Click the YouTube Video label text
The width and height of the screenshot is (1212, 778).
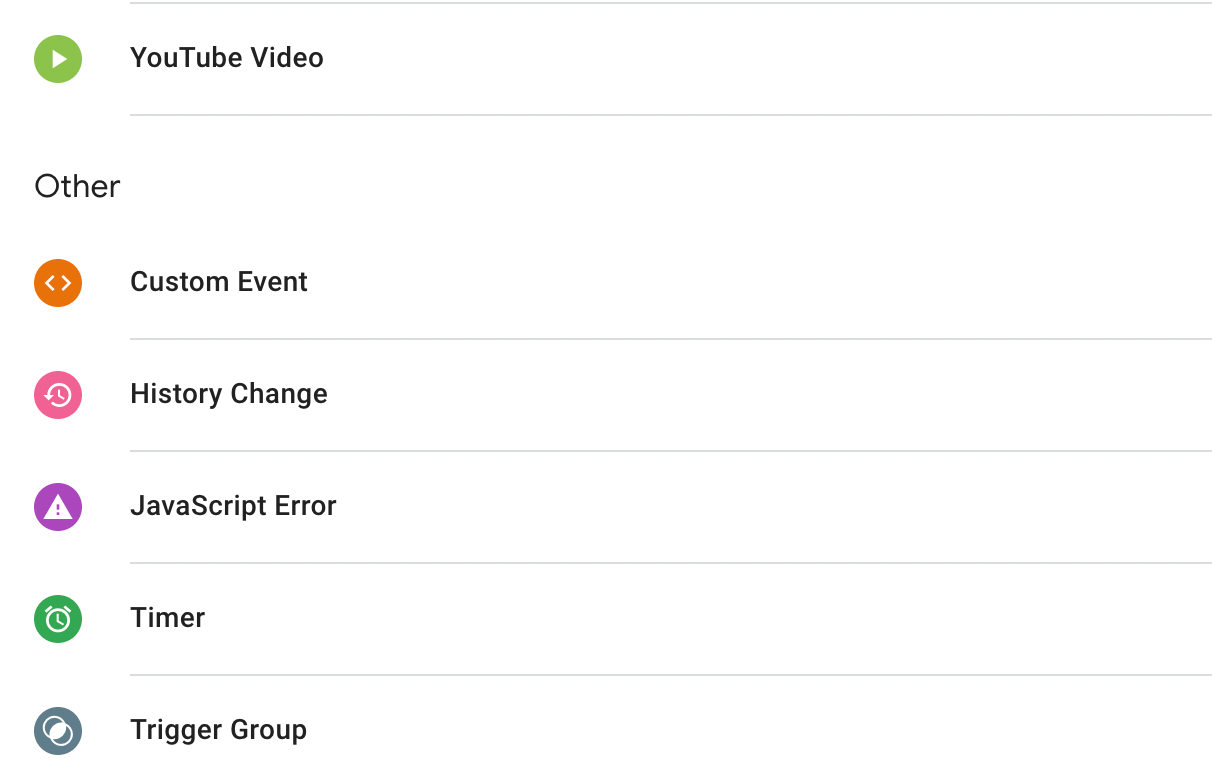click(x=226, y=58)
